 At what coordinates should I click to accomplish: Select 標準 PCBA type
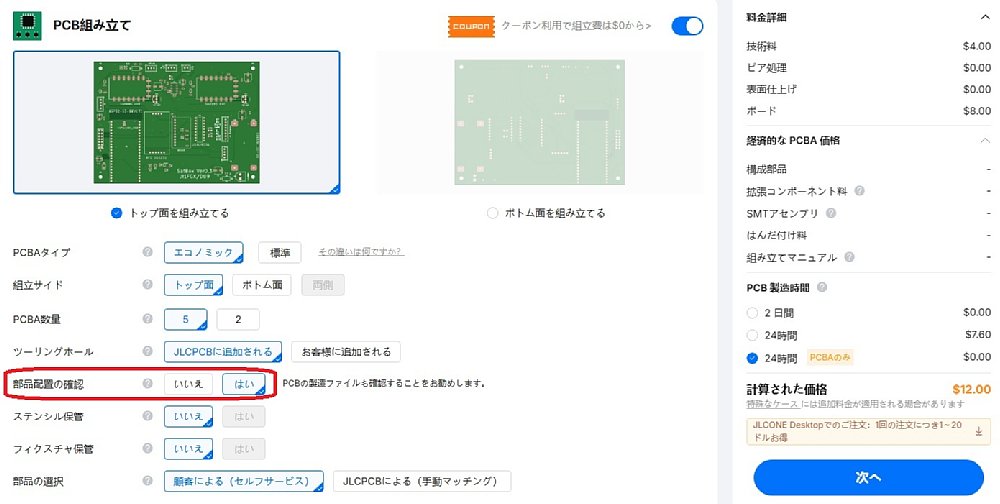point(280,253)
